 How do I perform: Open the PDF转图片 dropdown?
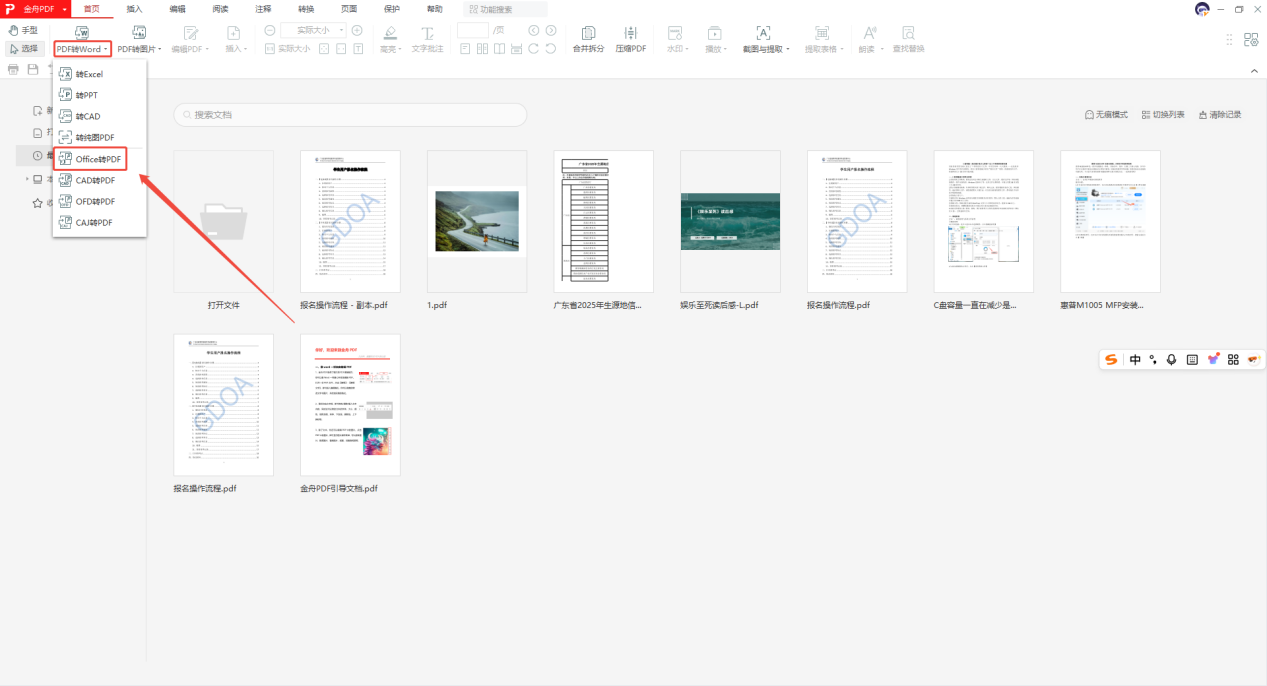141,48
